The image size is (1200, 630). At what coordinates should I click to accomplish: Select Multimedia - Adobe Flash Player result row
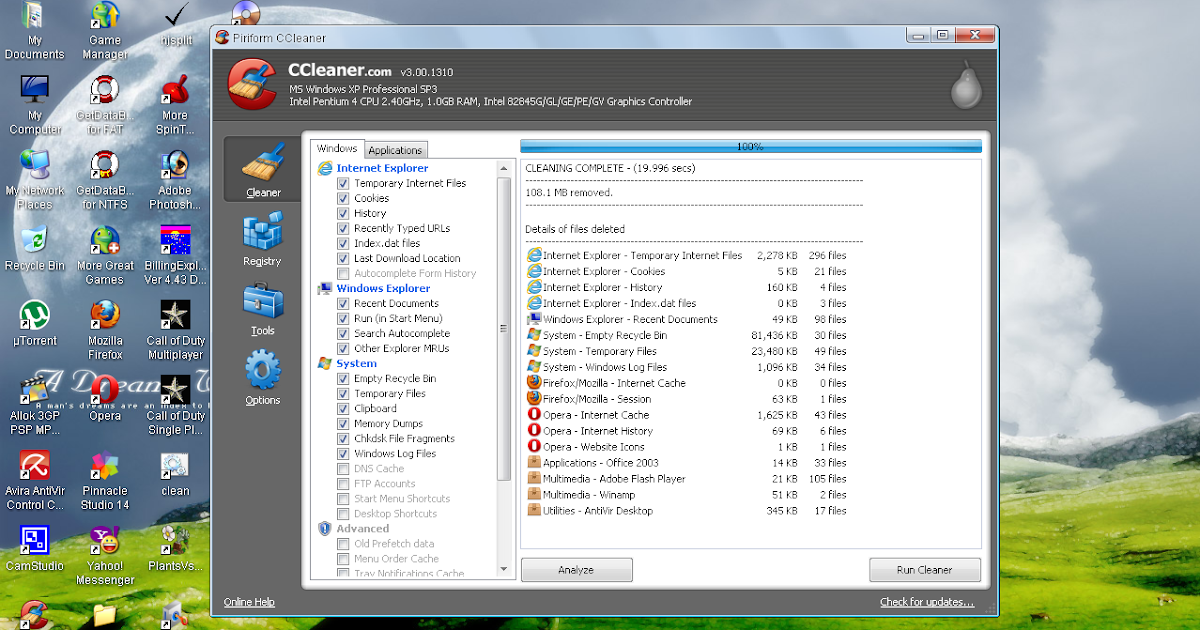(687, 479)
